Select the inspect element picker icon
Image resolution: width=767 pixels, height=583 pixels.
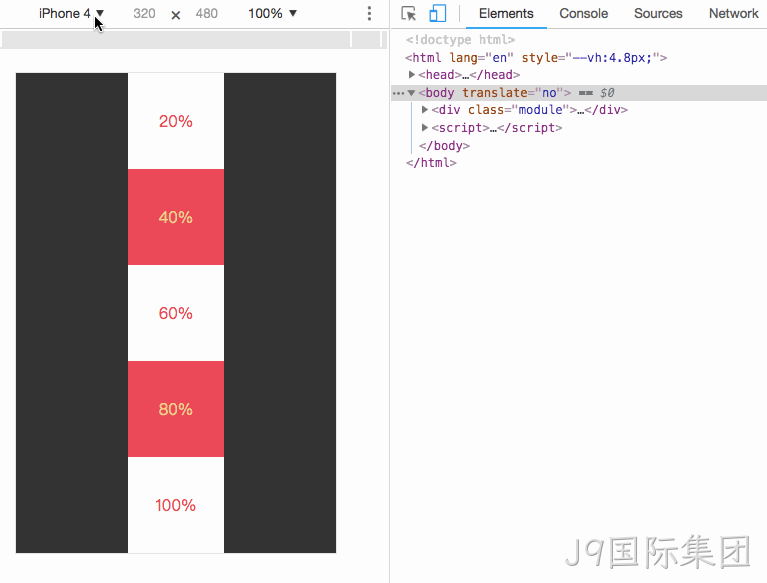[408, 13]
